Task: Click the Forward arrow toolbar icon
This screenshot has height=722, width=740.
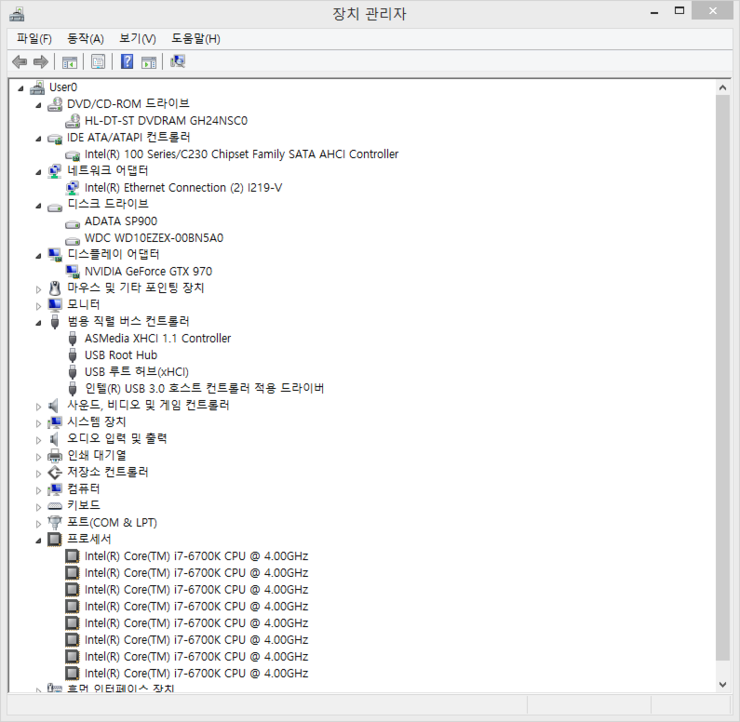Action: (41, 62)
